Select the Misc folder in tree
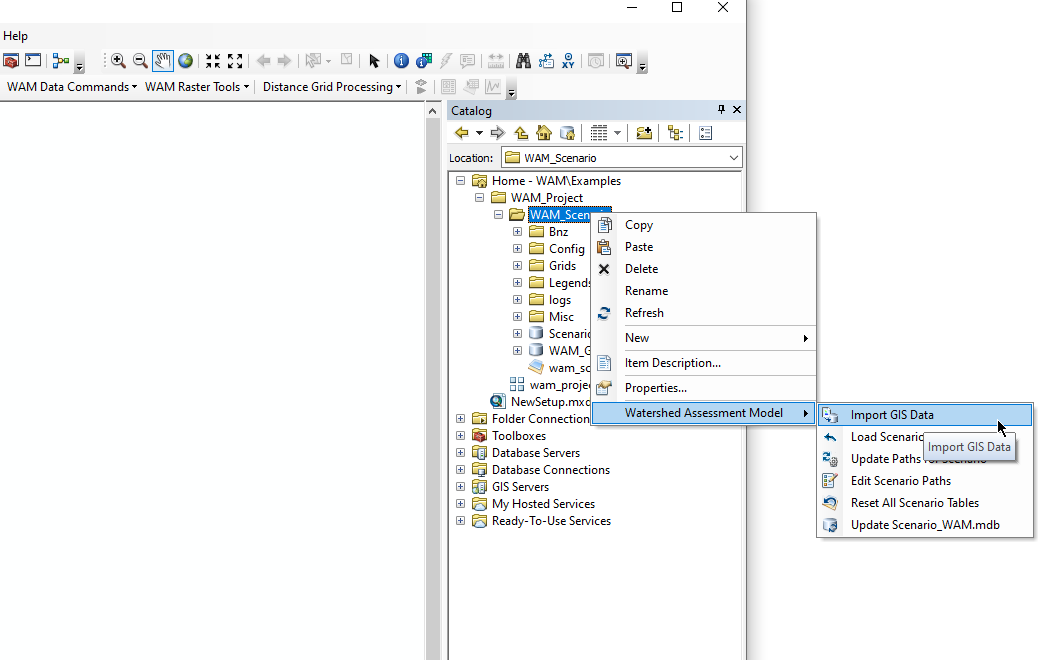Viewport: 1048px width, 660px height. (x=561, y=317)
